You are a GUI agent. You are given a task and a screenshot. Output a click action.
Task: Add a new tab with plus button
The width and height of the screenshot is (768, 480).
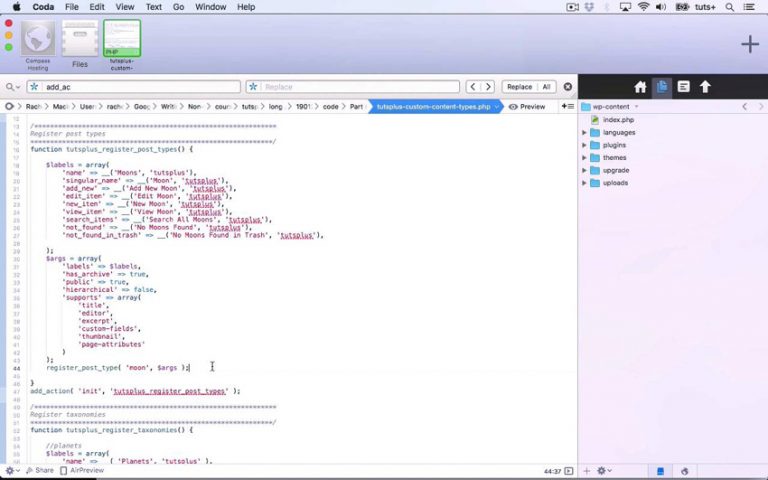point(749,44)
